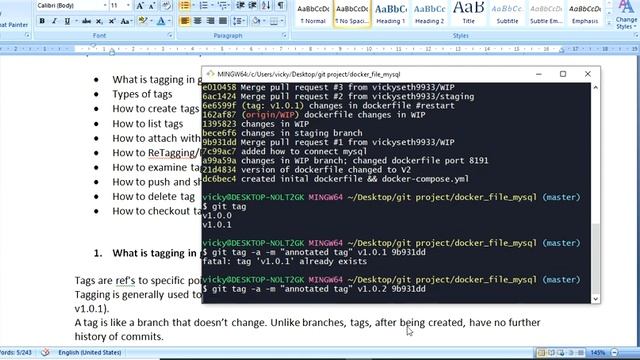
Task: Open the multilevel list menu
Action: (222, 6)
